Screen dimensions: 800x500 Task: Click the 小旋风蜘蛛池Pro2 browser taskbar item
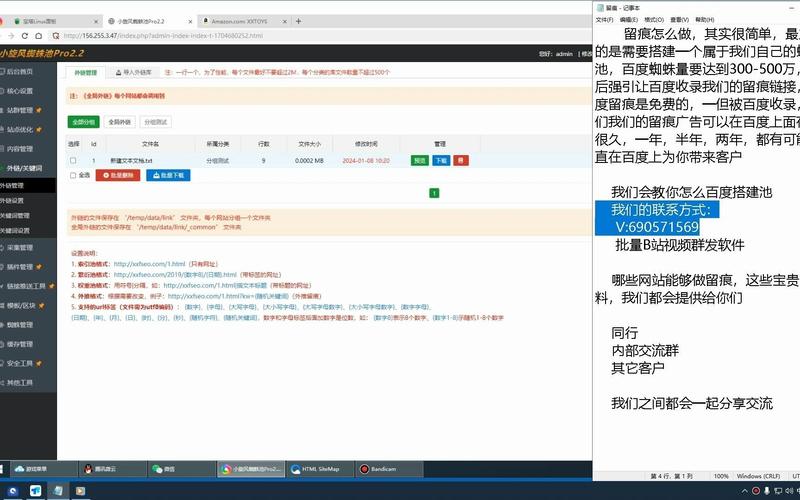coord(251,469)
